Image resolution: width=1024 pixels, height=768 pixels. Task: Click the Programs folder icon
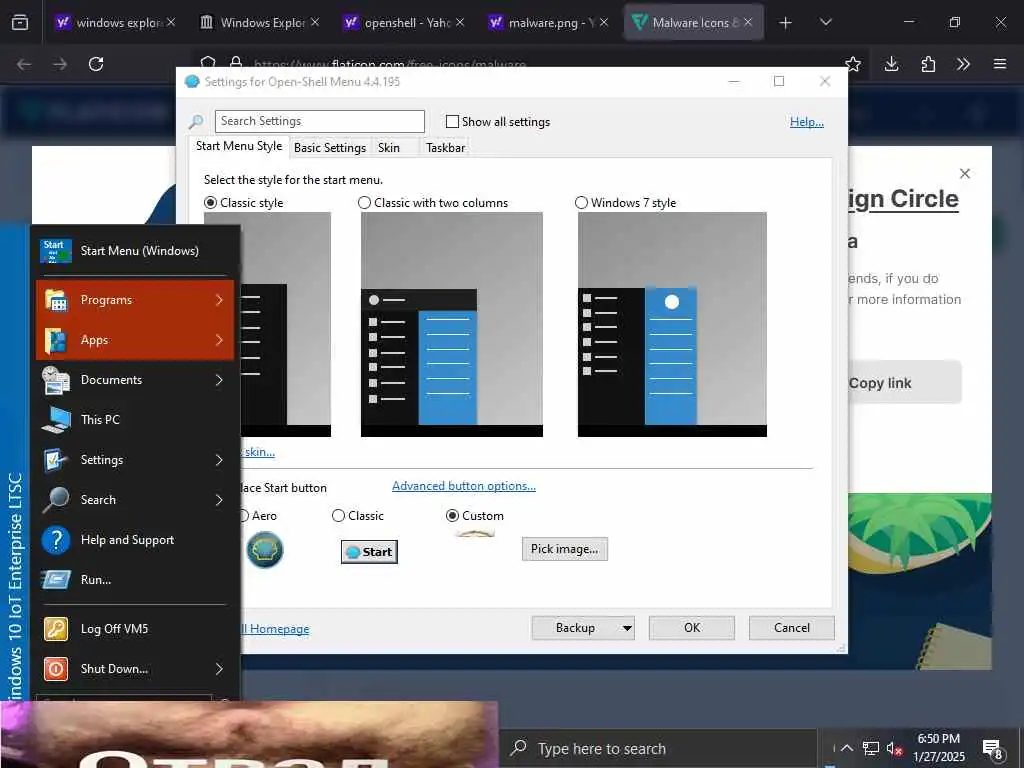[56, 300]
